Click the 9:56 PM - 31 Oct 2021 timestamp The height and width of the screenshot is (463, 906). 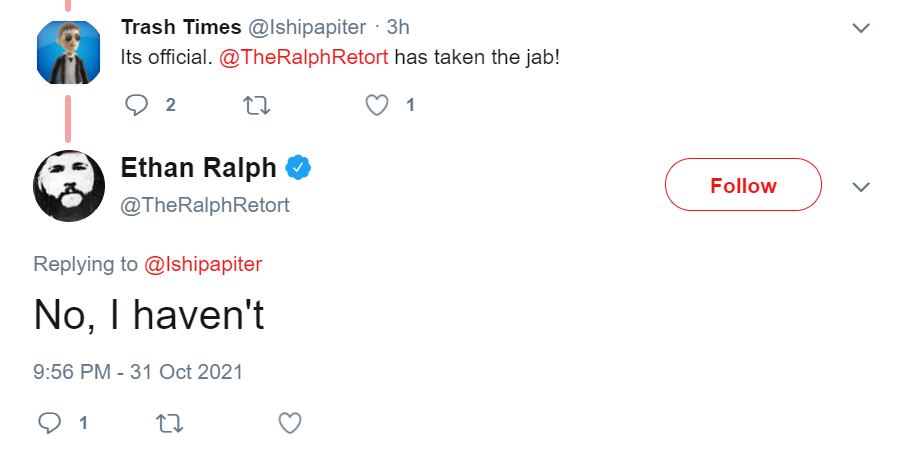point(138,372)
